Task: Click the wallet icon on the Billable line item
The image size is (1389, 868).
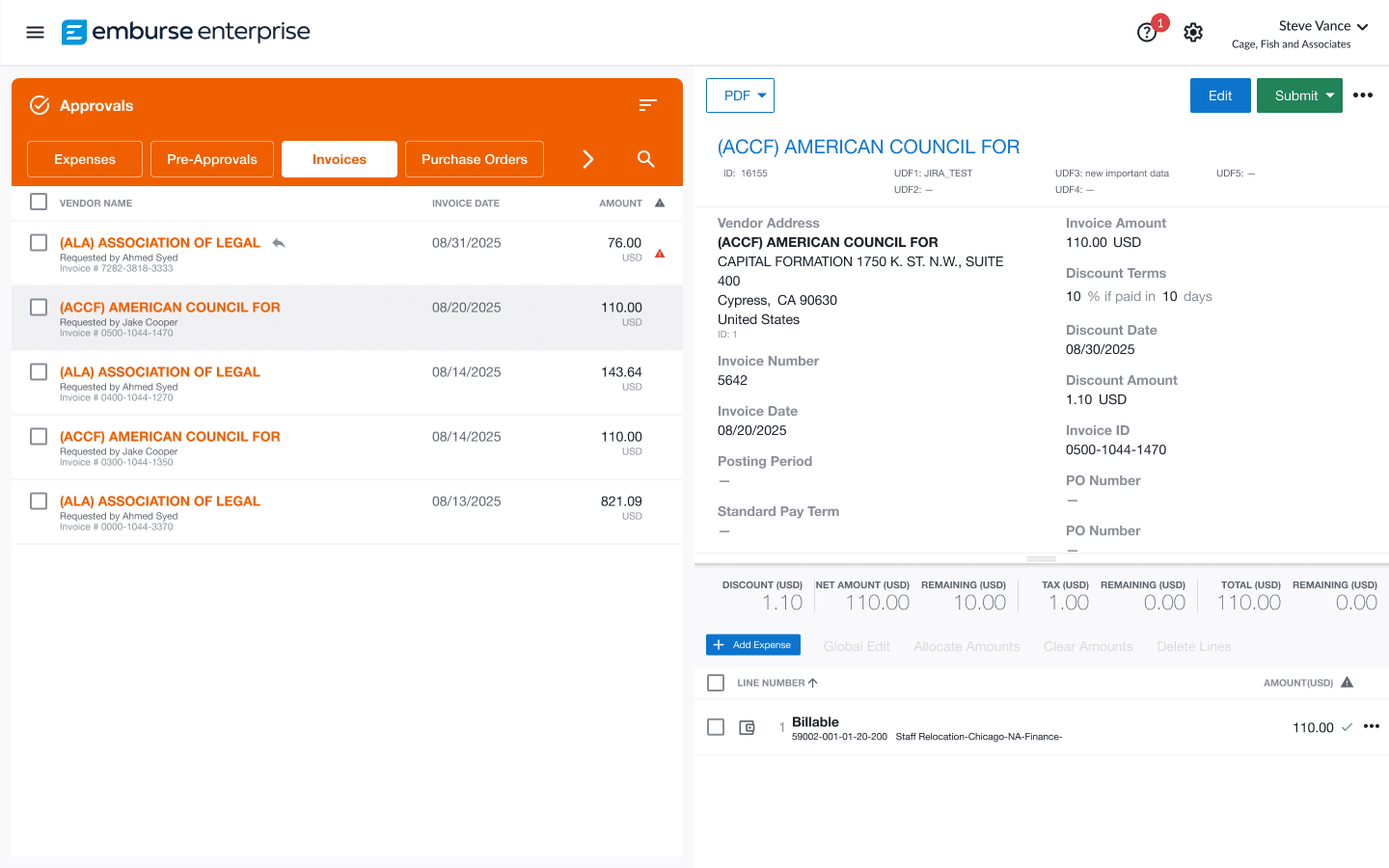Action: click(747, 726)
